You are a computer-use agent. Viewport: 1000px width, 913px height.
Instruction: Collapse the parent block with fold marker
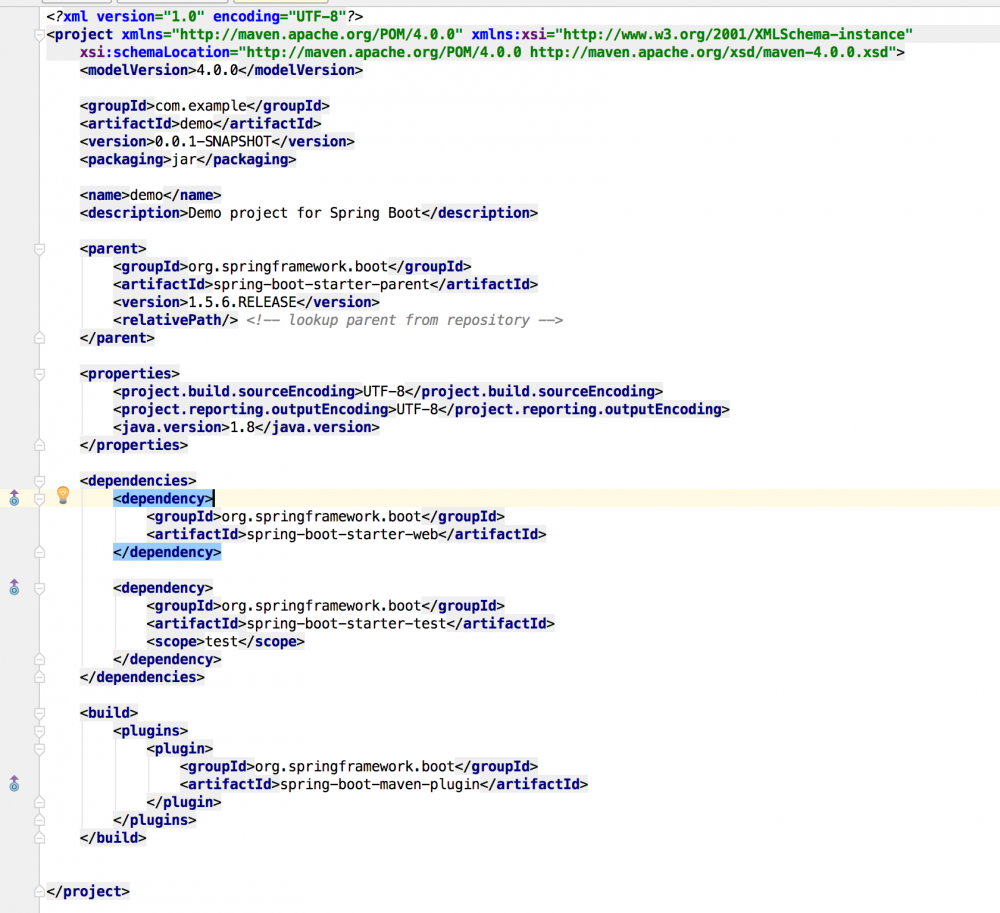point(38,248)
